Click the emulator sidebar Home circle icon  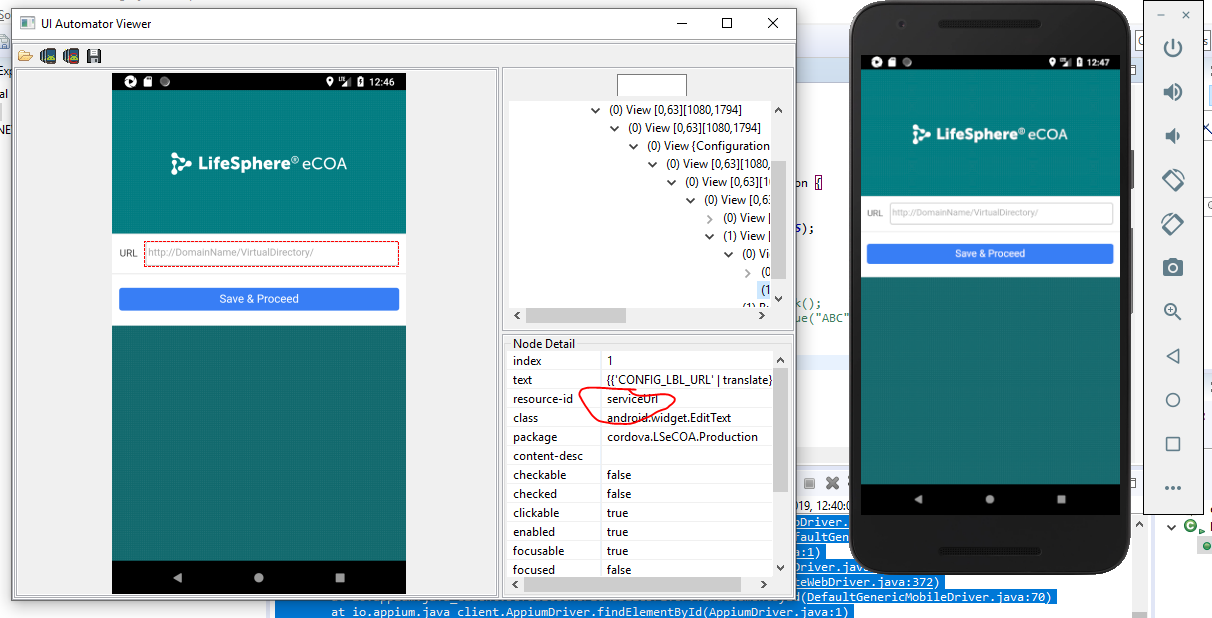point(1173,399)
